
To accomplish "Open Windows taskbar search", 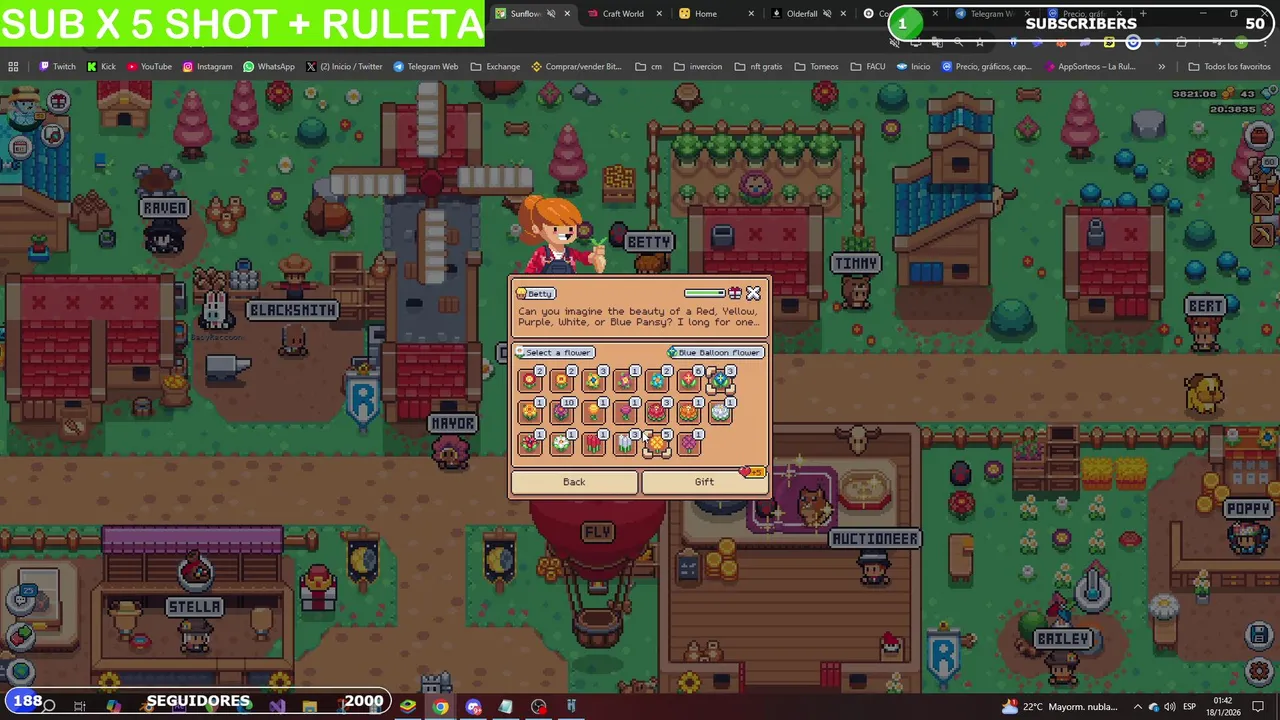I will point(48,707).
